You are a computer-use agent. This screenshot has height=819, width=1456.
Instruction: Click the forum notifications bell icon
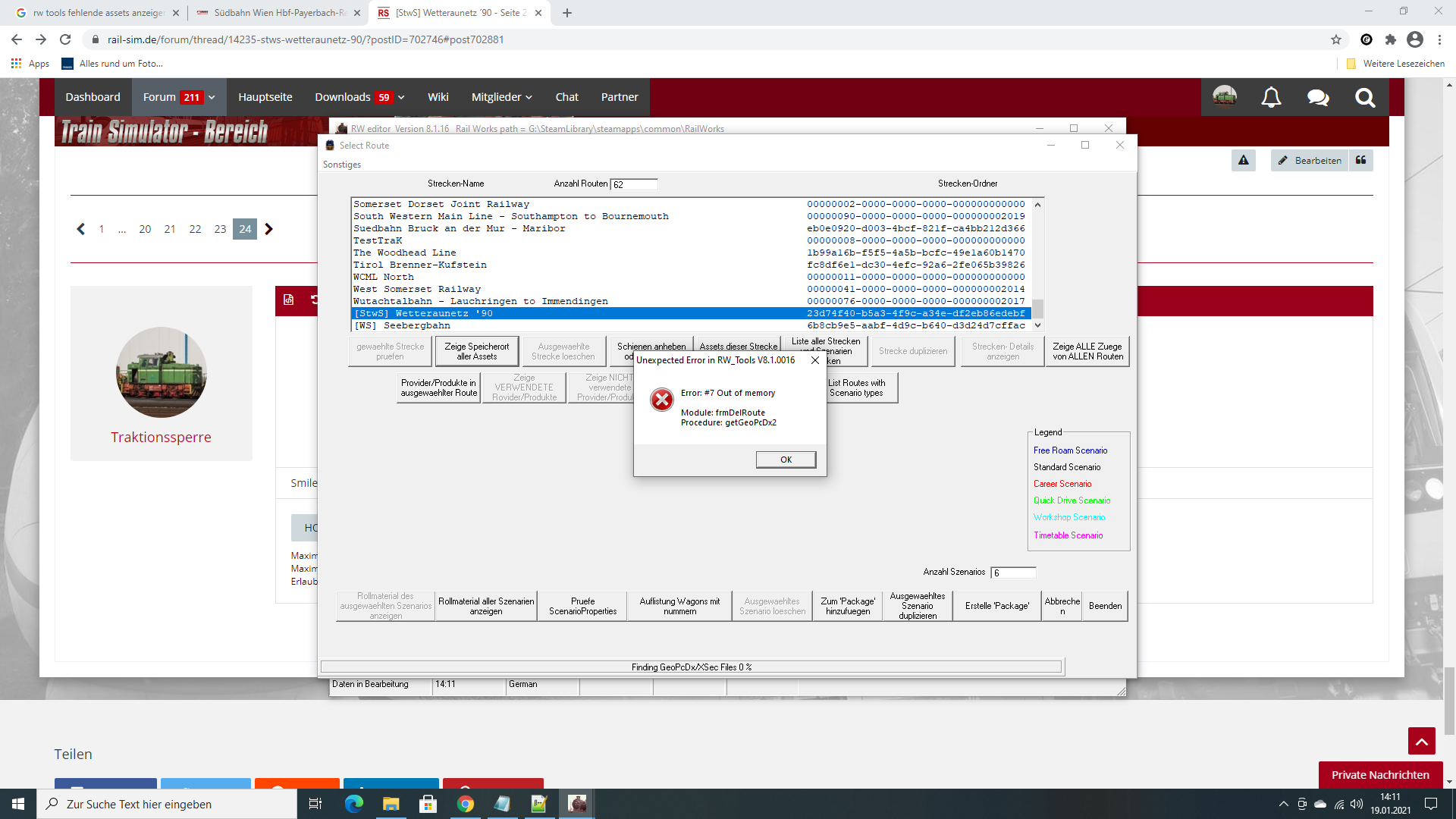[1271, 97]
